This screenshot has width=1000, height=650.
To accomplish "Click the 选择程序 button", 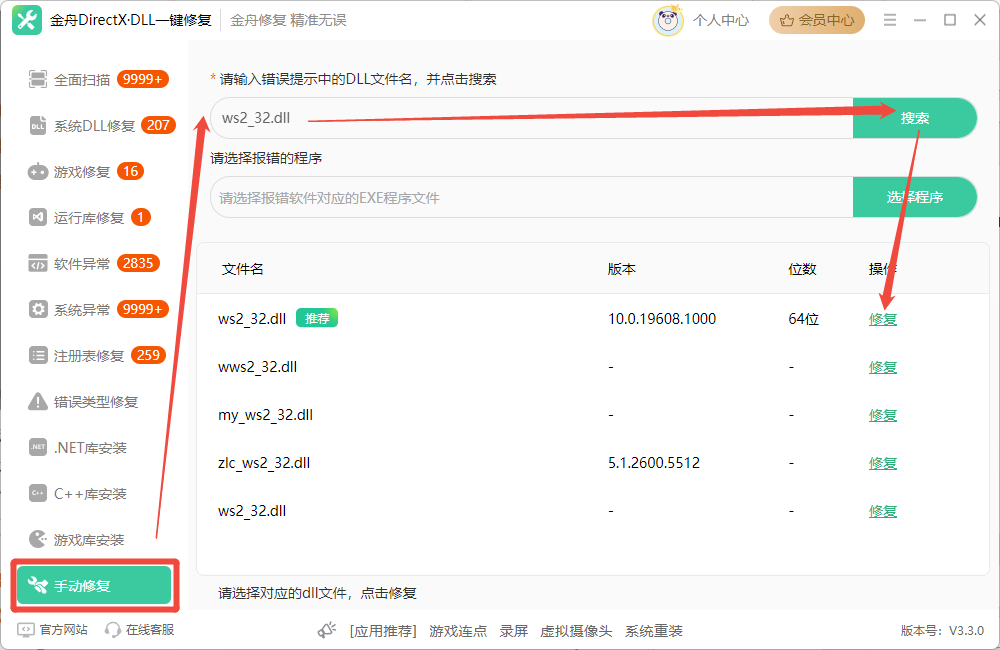I will point(915,197).
